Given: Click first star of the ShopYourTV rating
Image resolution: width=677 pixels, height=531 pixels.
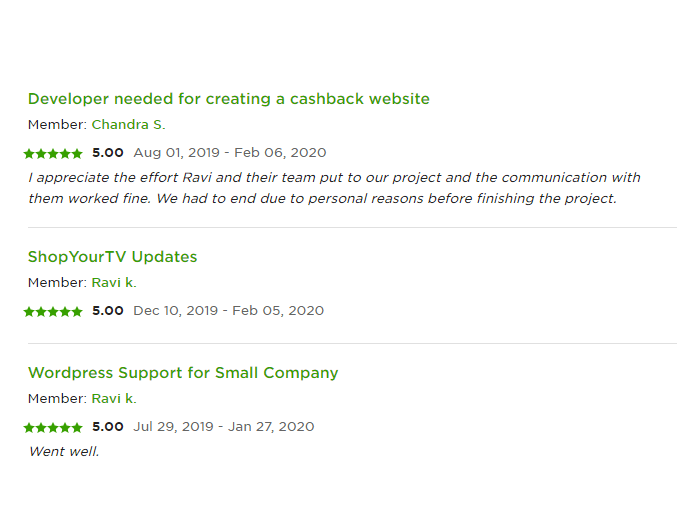Looking at the screenshot, I should point(29,311).
